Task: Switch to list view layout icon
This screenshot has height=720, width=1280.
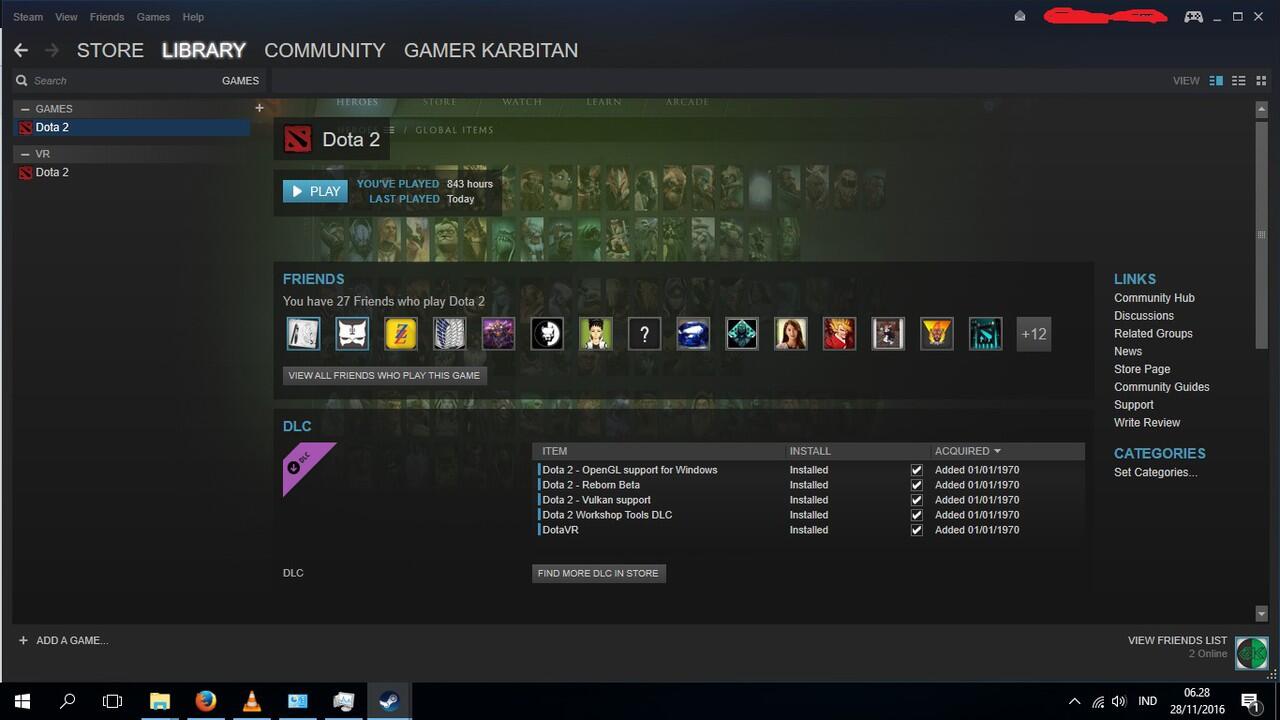Action: click(x=1238, y=81)
